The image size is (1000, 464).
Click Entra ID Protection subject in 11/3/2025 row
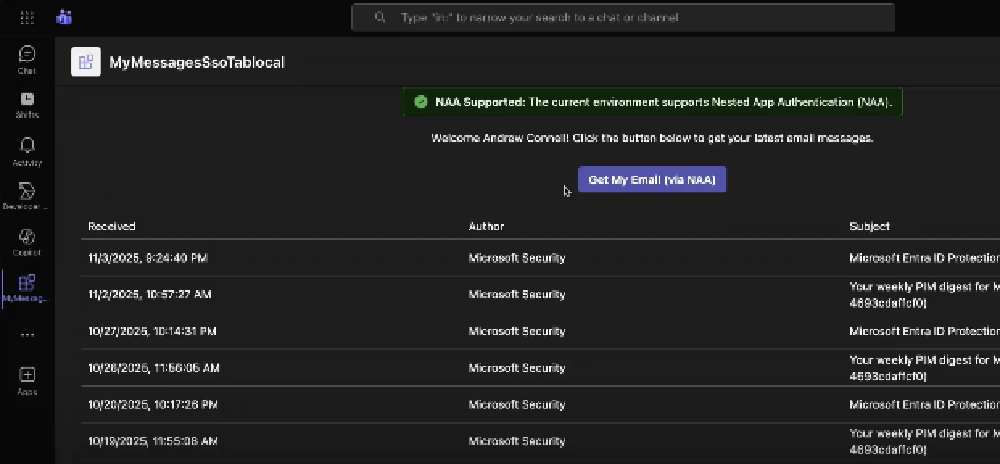point(924,258)
